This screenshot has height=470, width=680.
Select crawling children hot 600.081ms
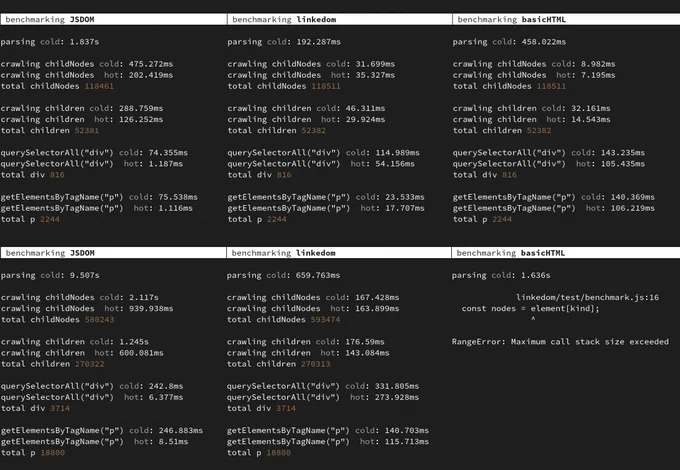141,353
